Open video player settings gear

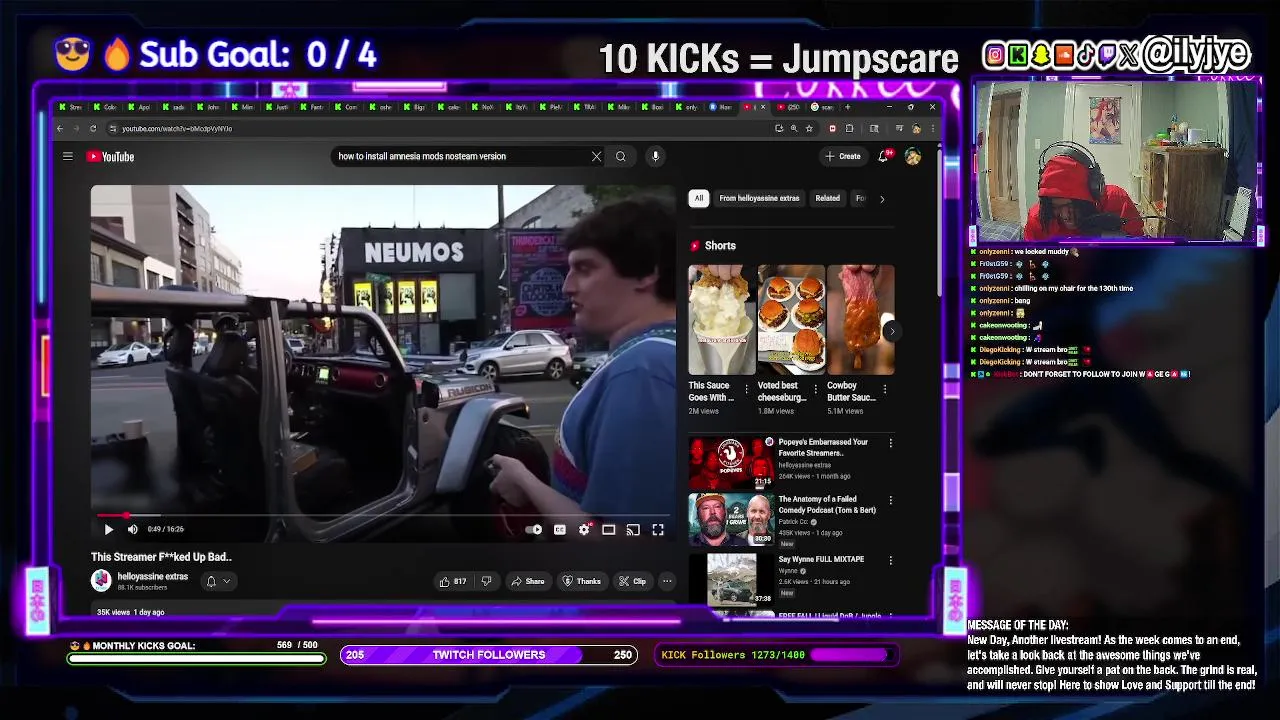pyautogui.click(x=584, y=529)
